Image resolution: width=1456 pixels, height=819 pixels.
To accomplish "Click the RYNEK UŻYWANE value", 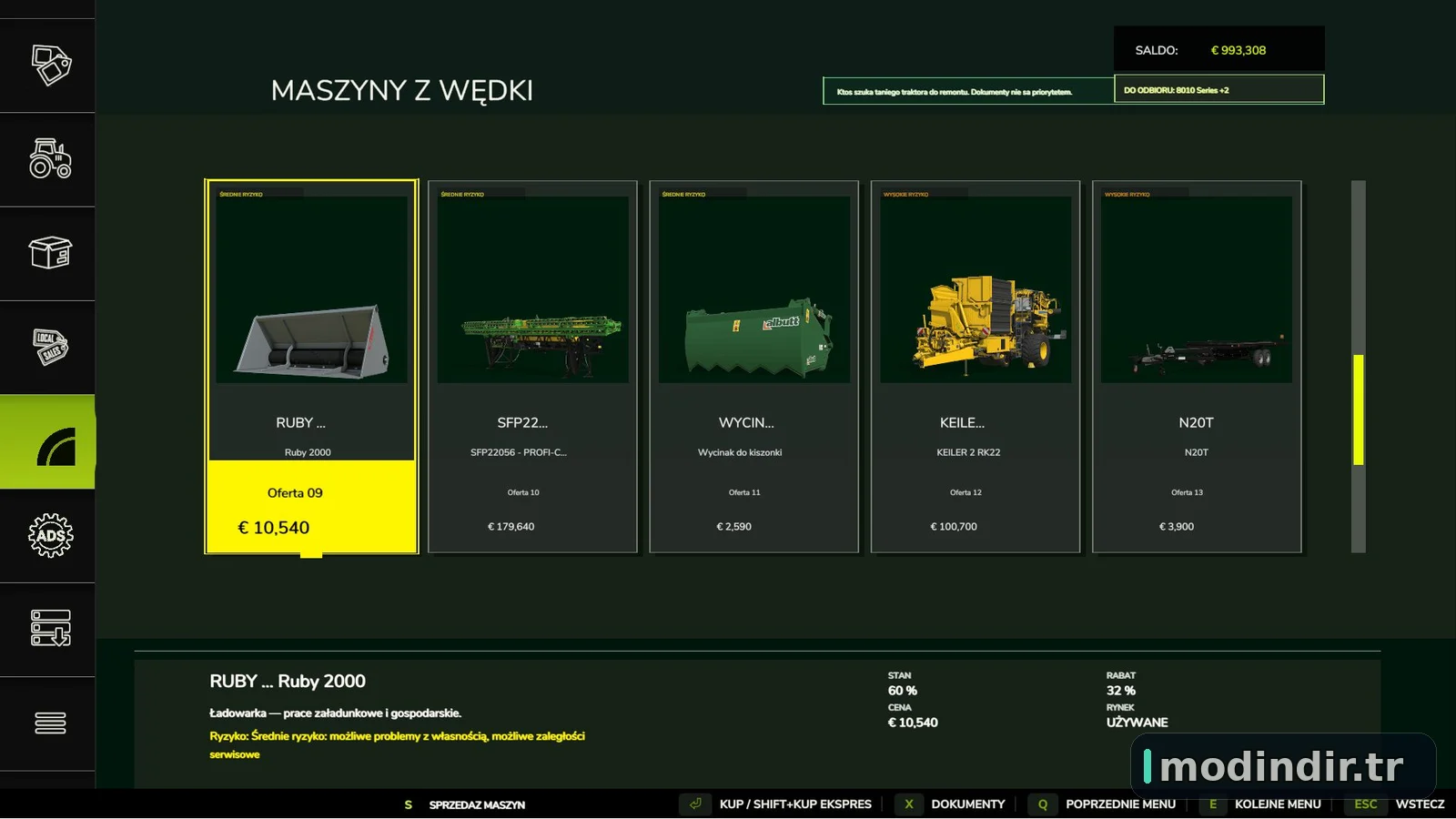I will [x=1137, y=723].
